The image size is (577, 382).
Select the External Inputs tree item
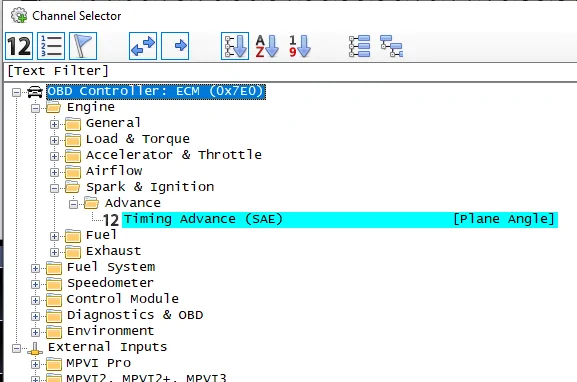[x=107, y=347]
